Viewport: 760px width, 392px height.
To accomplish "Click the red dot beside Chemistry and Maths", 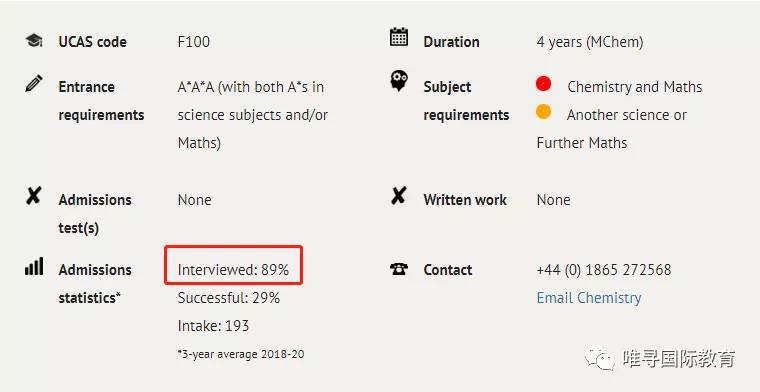I will (543, 84).
